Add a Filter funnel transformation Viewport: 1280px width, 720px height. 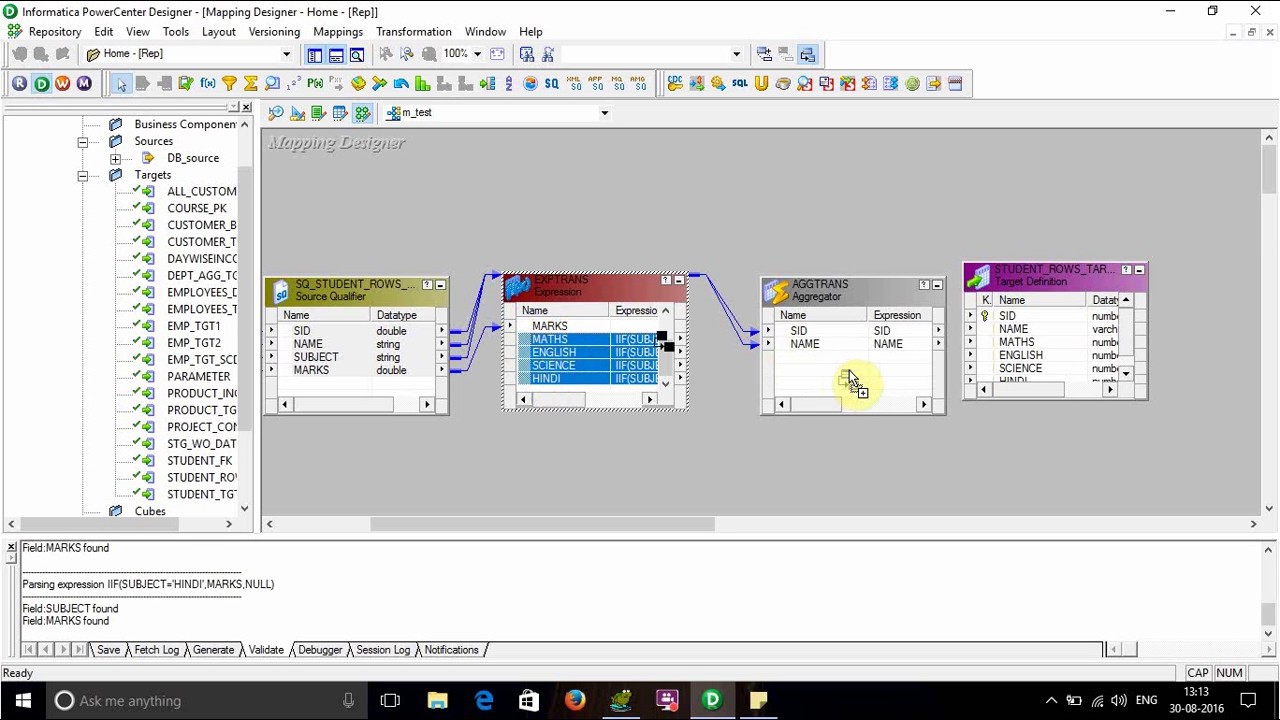[x=229, y=84]
